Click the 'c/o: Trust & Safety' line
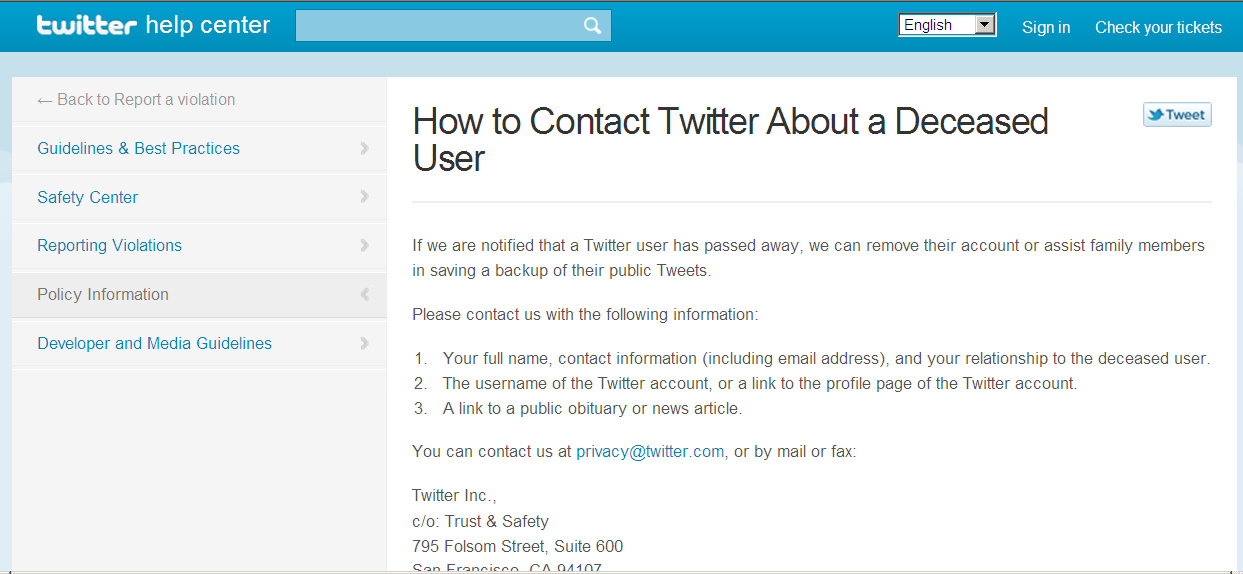The height and width of the screenshot is (574, 1243). 480,521
